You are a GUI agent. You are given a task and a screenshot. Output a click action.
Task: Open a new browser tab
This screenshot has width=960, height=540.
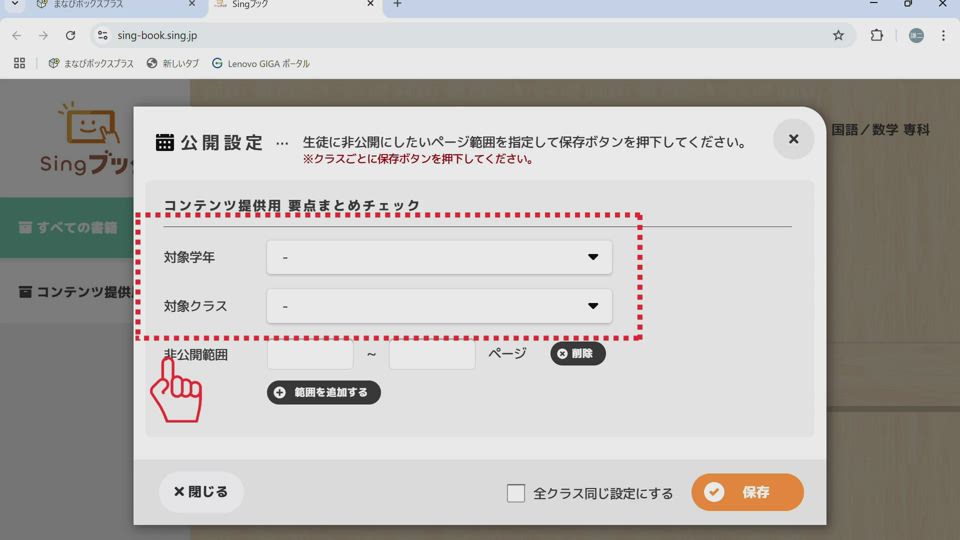tap(397, 4)
